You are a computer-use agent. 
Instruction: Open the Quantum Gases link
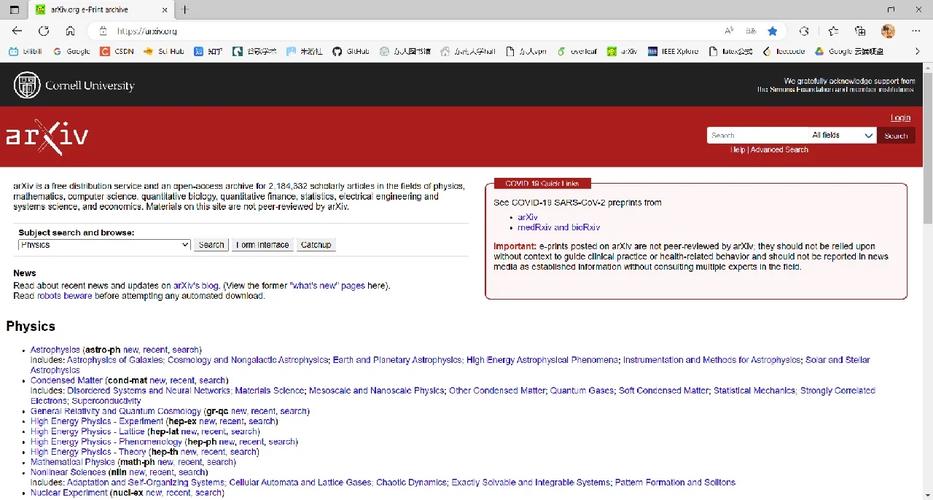581,390
